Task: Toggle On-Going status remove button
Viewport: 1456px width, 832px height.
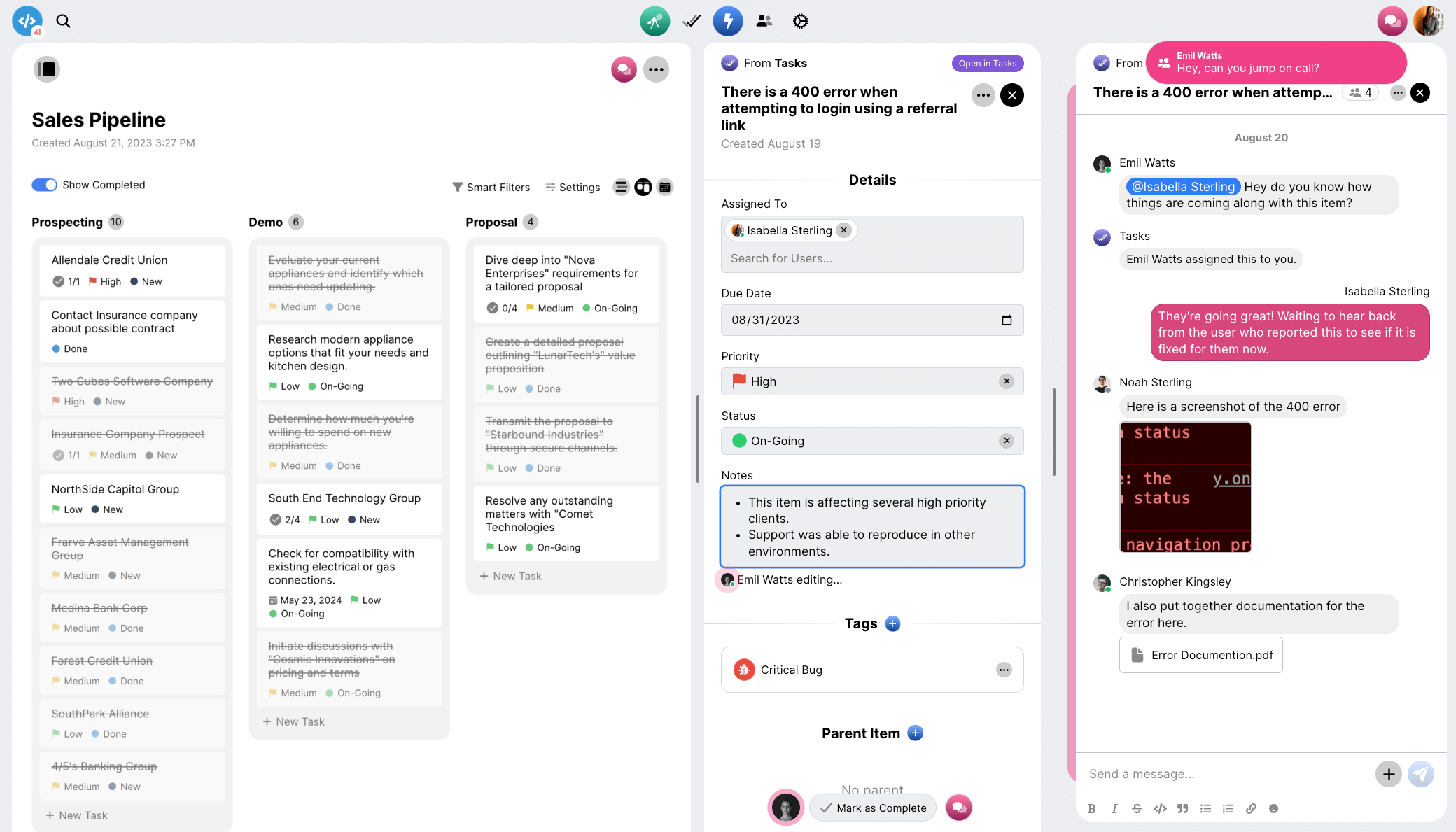Action: point(1008,441)
